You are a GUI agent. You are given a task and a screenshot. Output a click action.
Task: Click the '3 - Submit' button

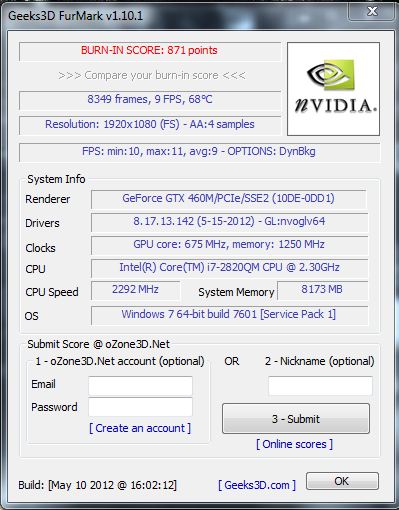pyautogui.click(x=296, y=419)
